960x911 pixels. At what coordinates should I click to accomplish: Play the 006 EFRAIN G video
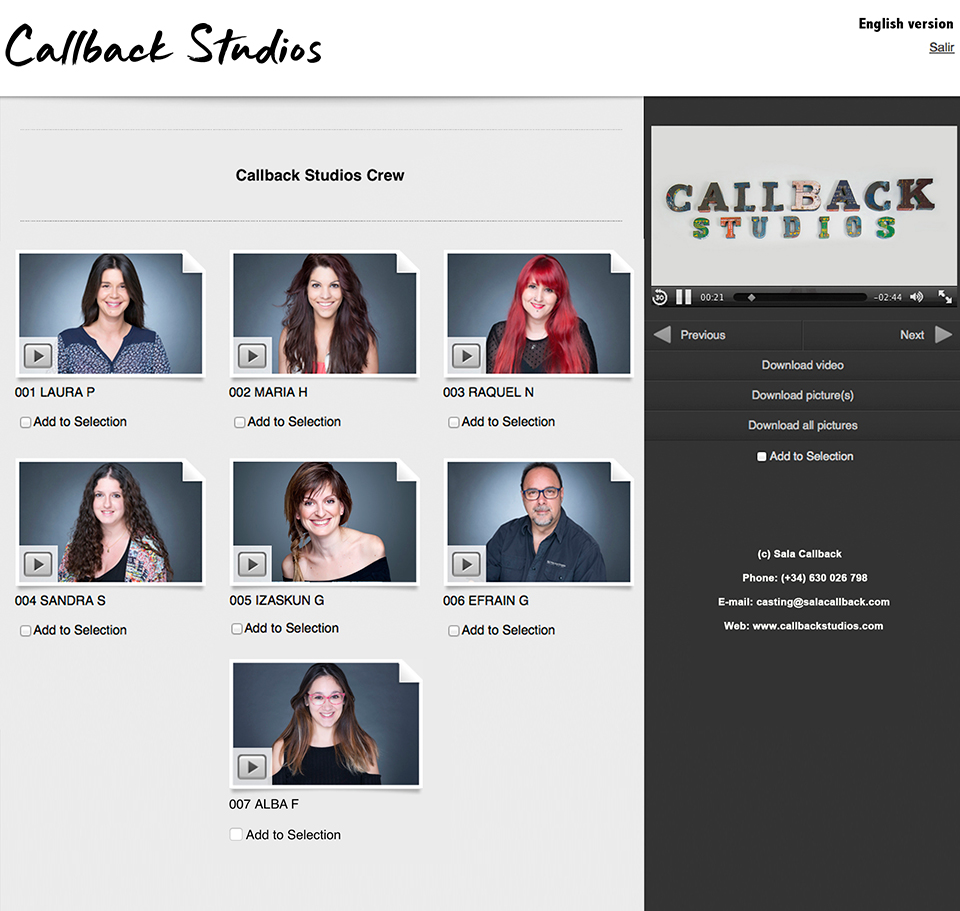pyautogui.click(x=466, y=564)
